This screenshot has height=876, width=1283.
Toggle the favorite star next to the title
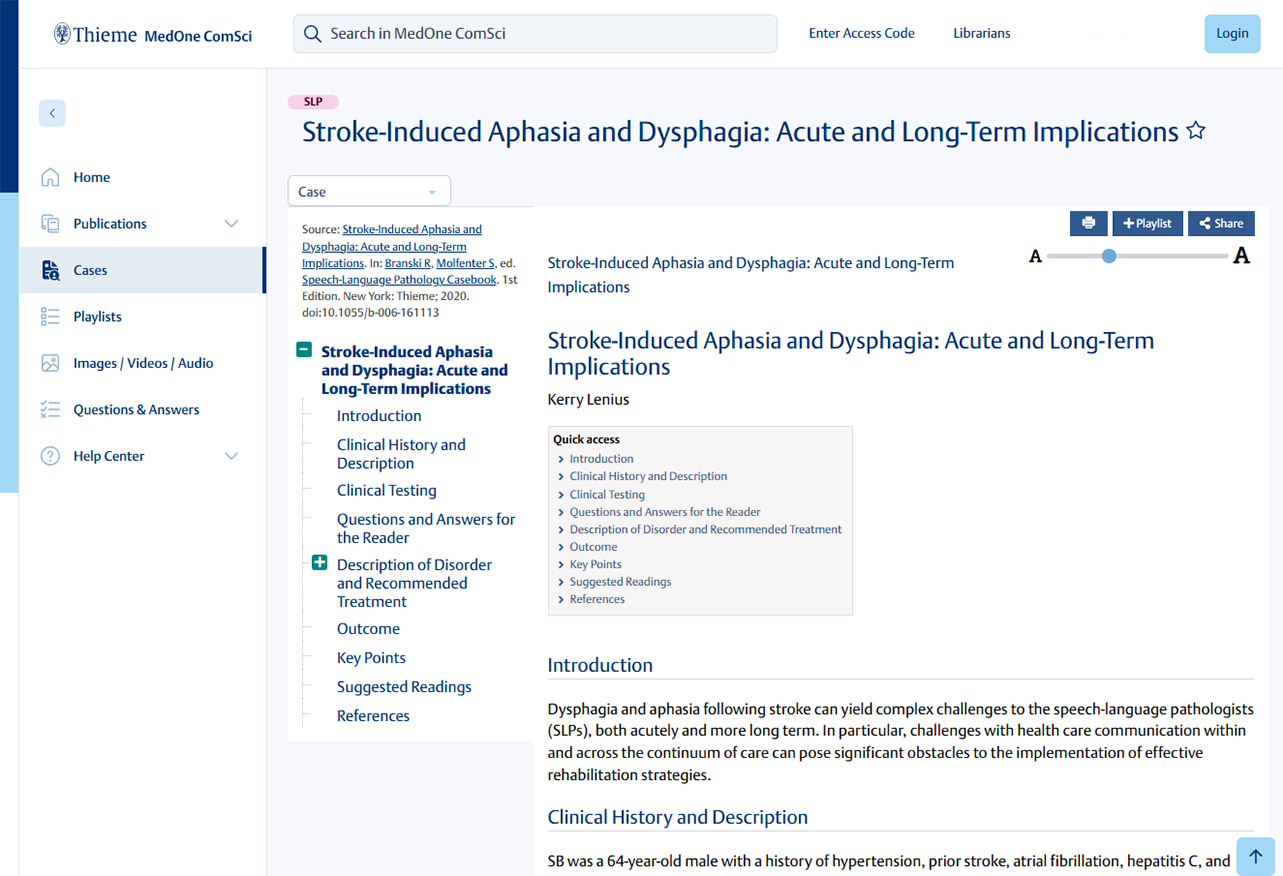1195,130
